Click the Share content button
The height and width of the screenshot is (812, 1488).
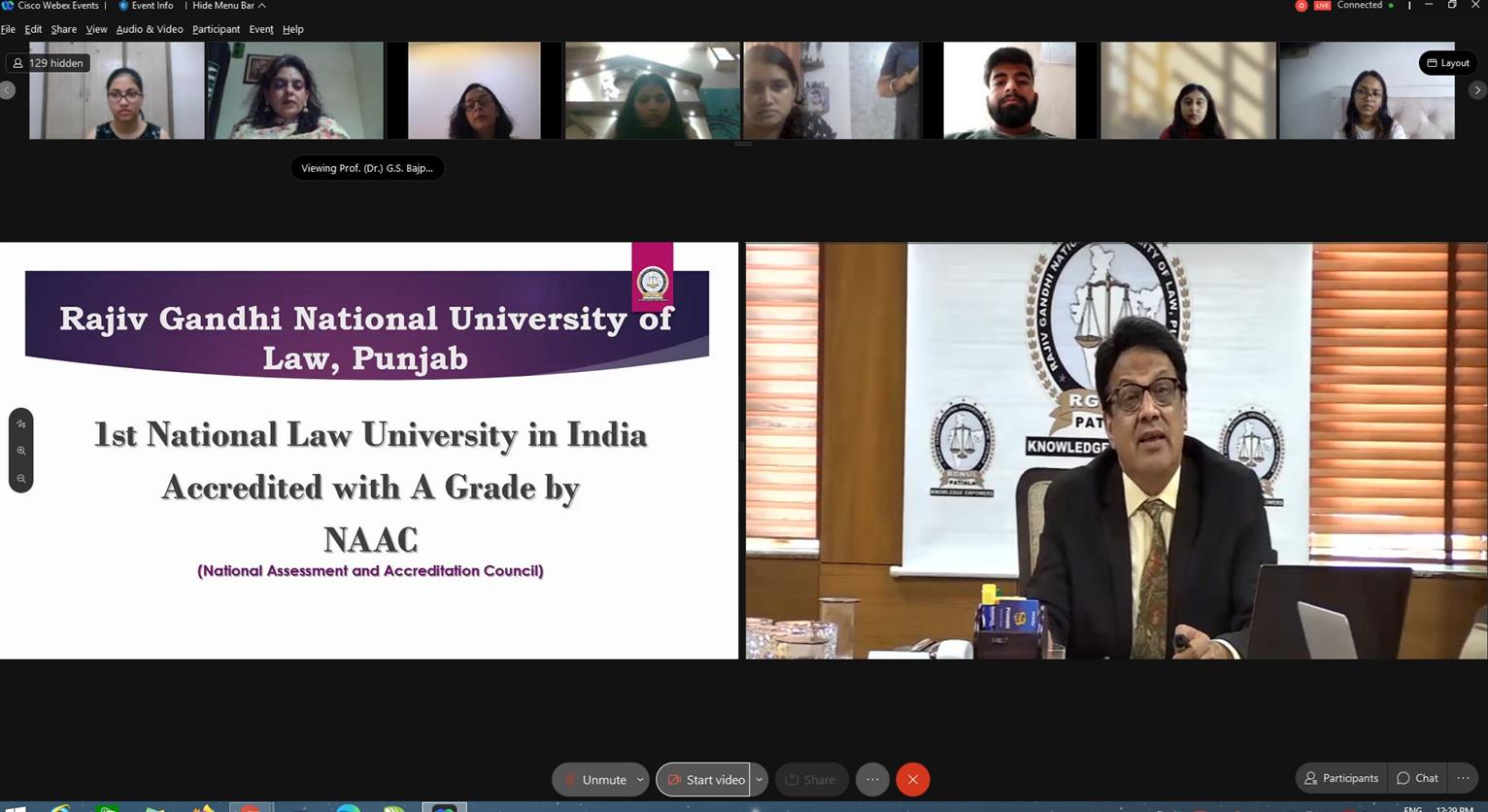[x=811, y=779]
